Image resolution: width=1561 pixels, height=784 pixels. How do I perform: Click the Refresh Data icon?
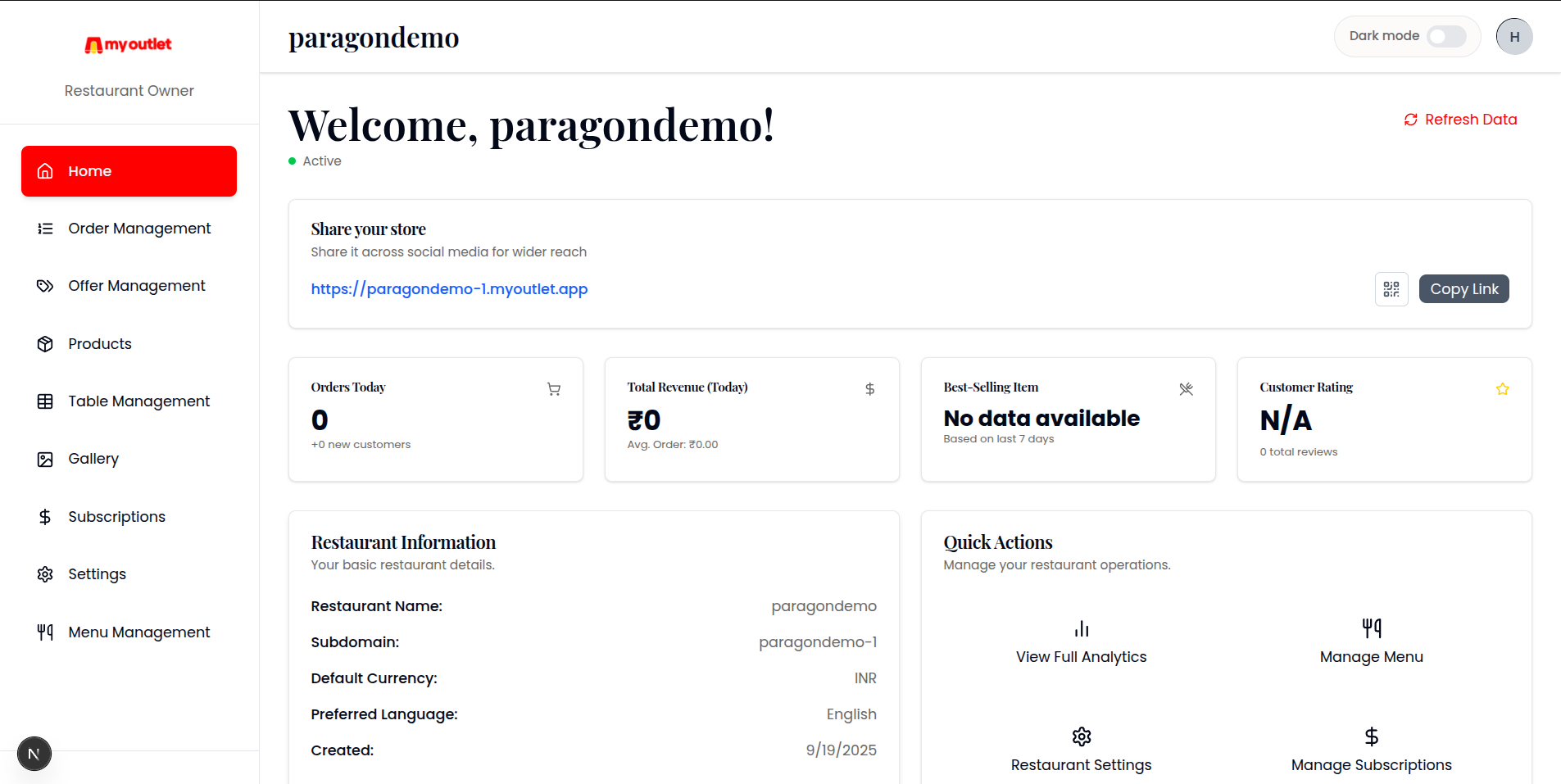1410,120
